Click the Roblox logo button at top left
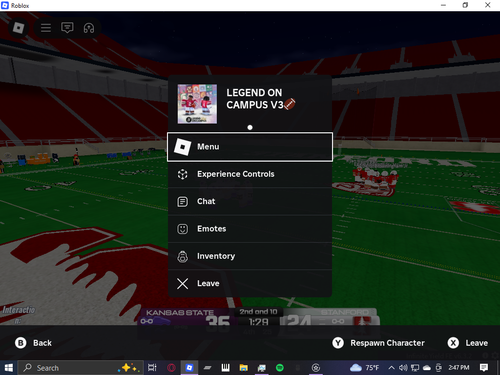This screenshot has width=500, height=375. point(18,28)
